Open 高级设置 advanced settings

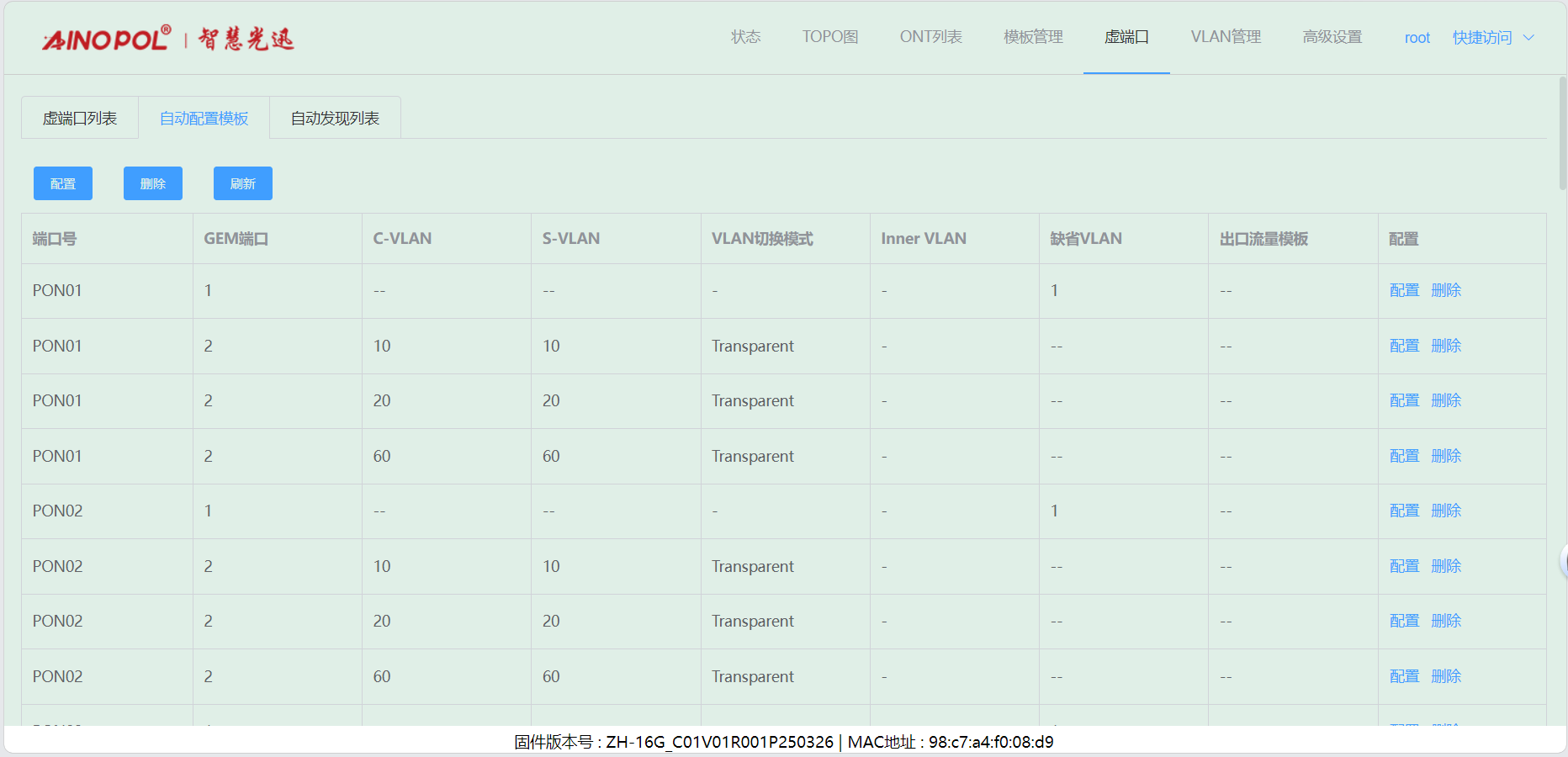tap(1332, 37)
